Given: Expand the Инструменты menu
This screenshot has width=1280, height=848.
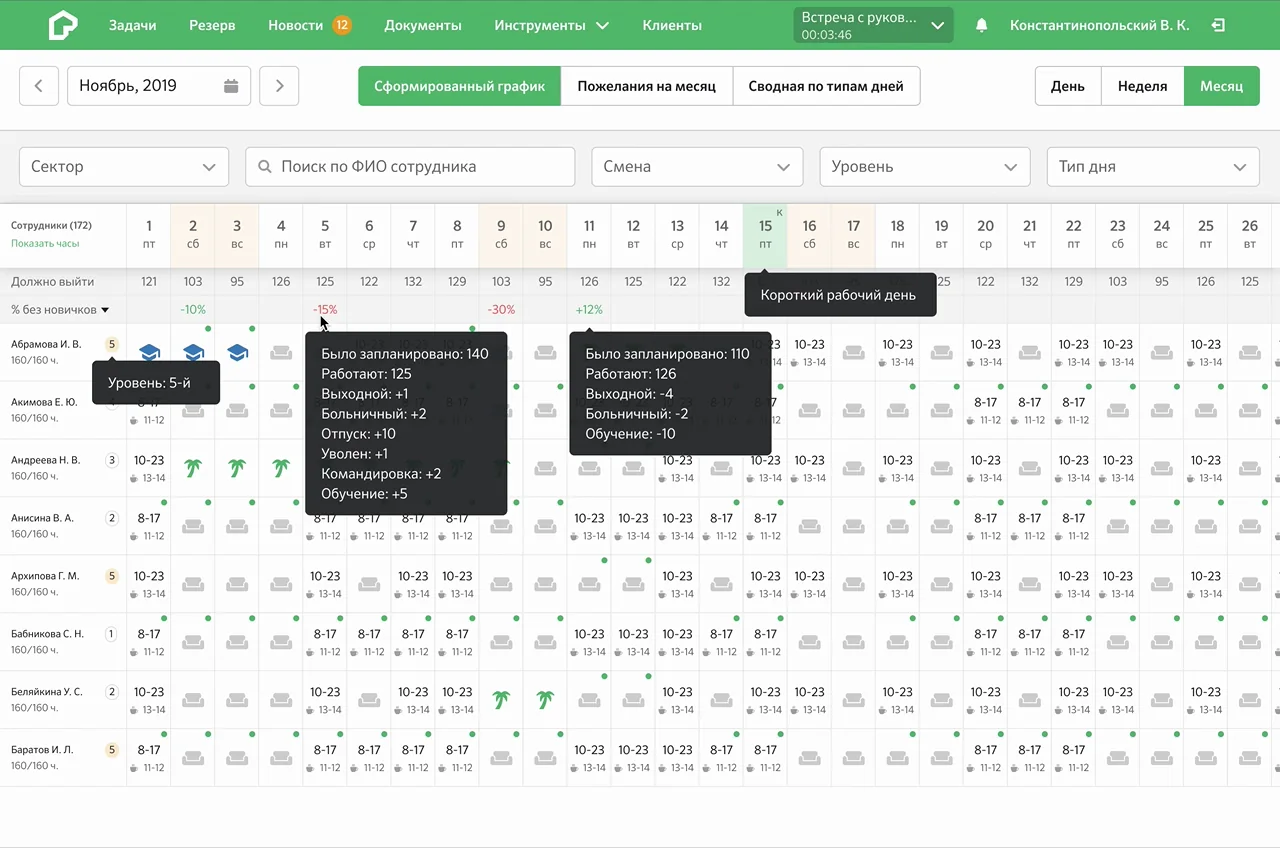Looking at the screenshot, I should tap(552, 25).
